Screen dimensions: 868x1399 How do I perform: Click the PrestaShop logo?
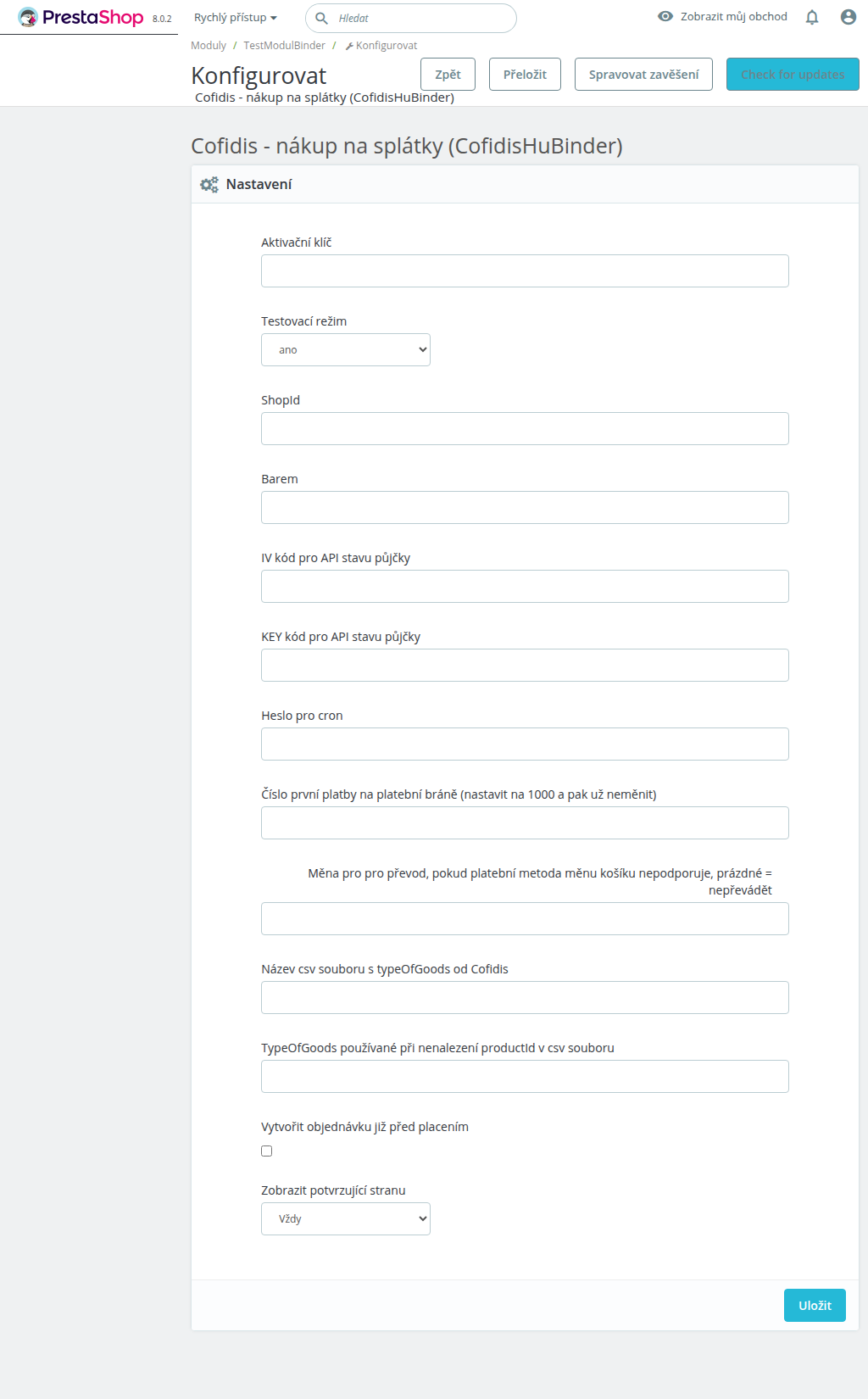coord(81,17)
